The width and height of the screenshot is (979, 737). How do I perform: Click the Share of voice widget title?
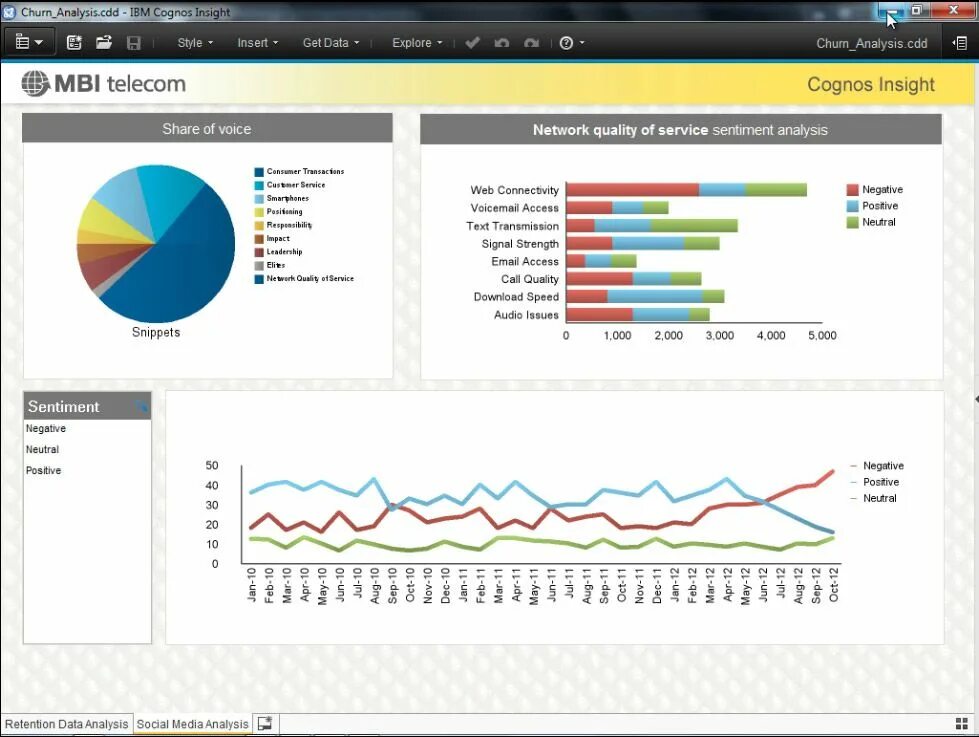coord(207,129)
